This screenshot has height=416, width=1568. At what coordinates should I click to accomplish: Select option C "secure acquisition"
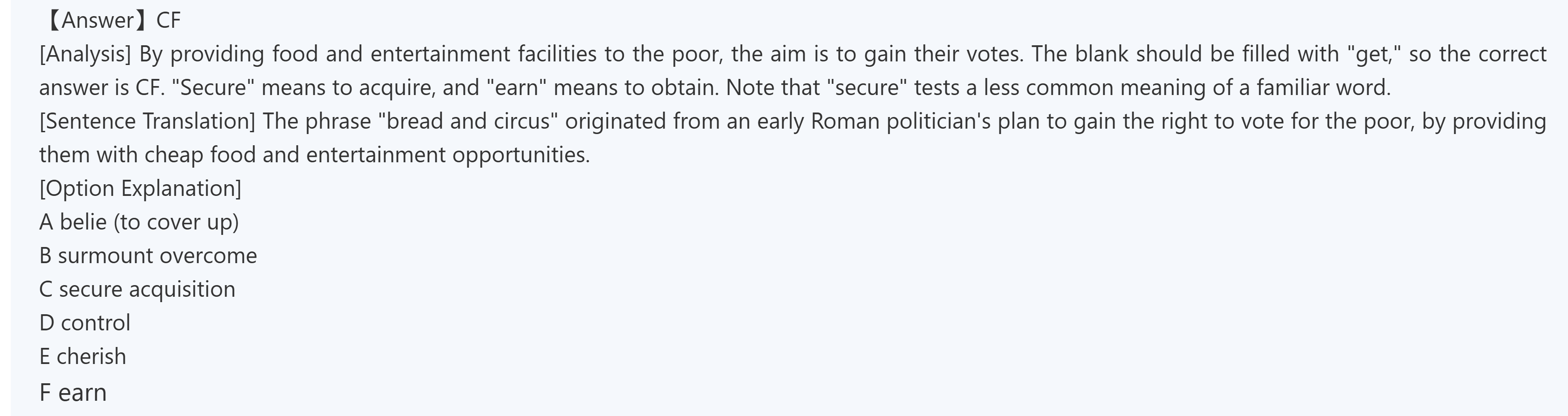pyautogui.click(x=137, y=289)
